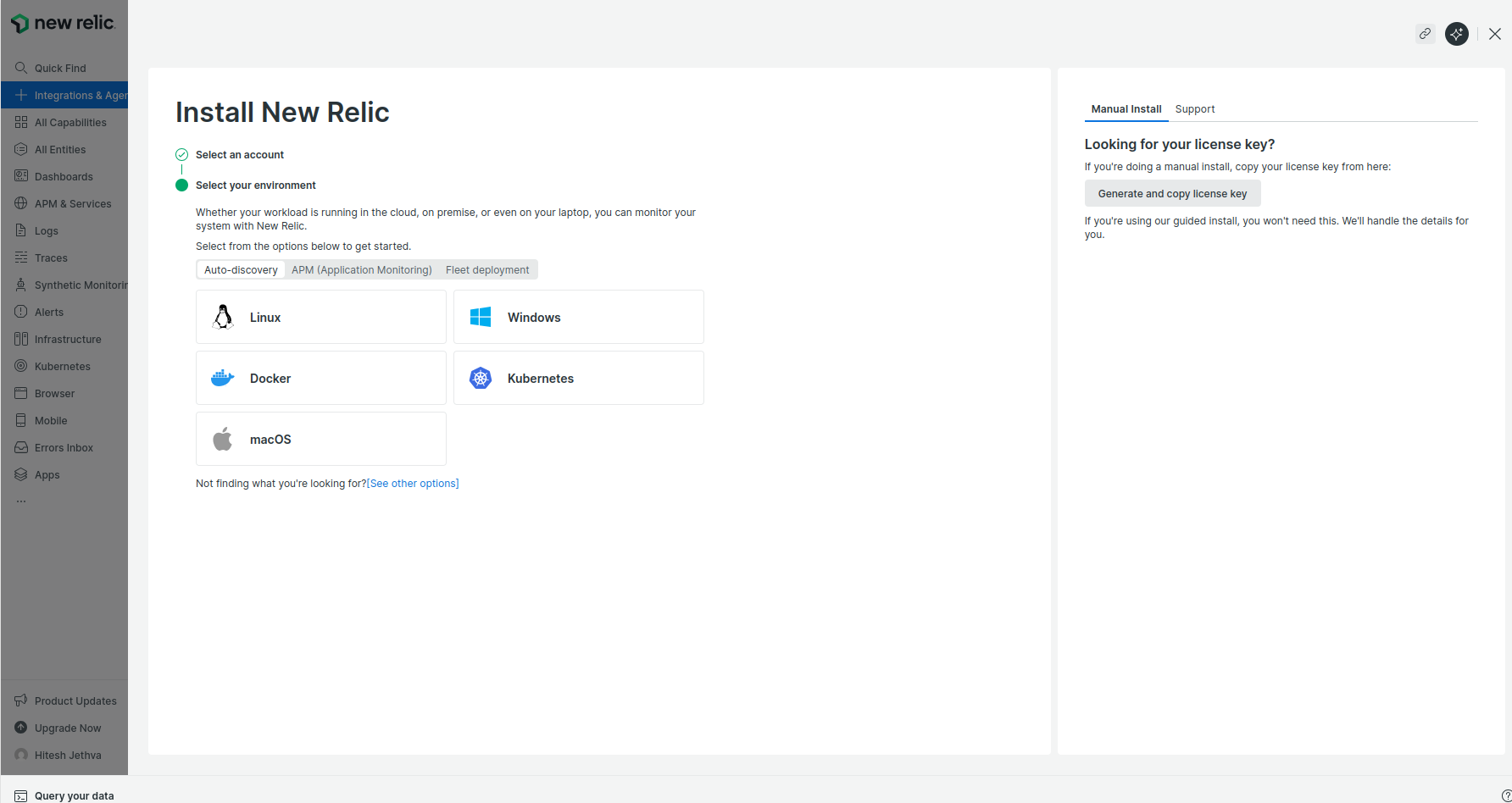Image resolution: width=1512 pixels, height=803 pixels.
Task: Click the Linux penguin icon
Action: [x=223, y=317]
